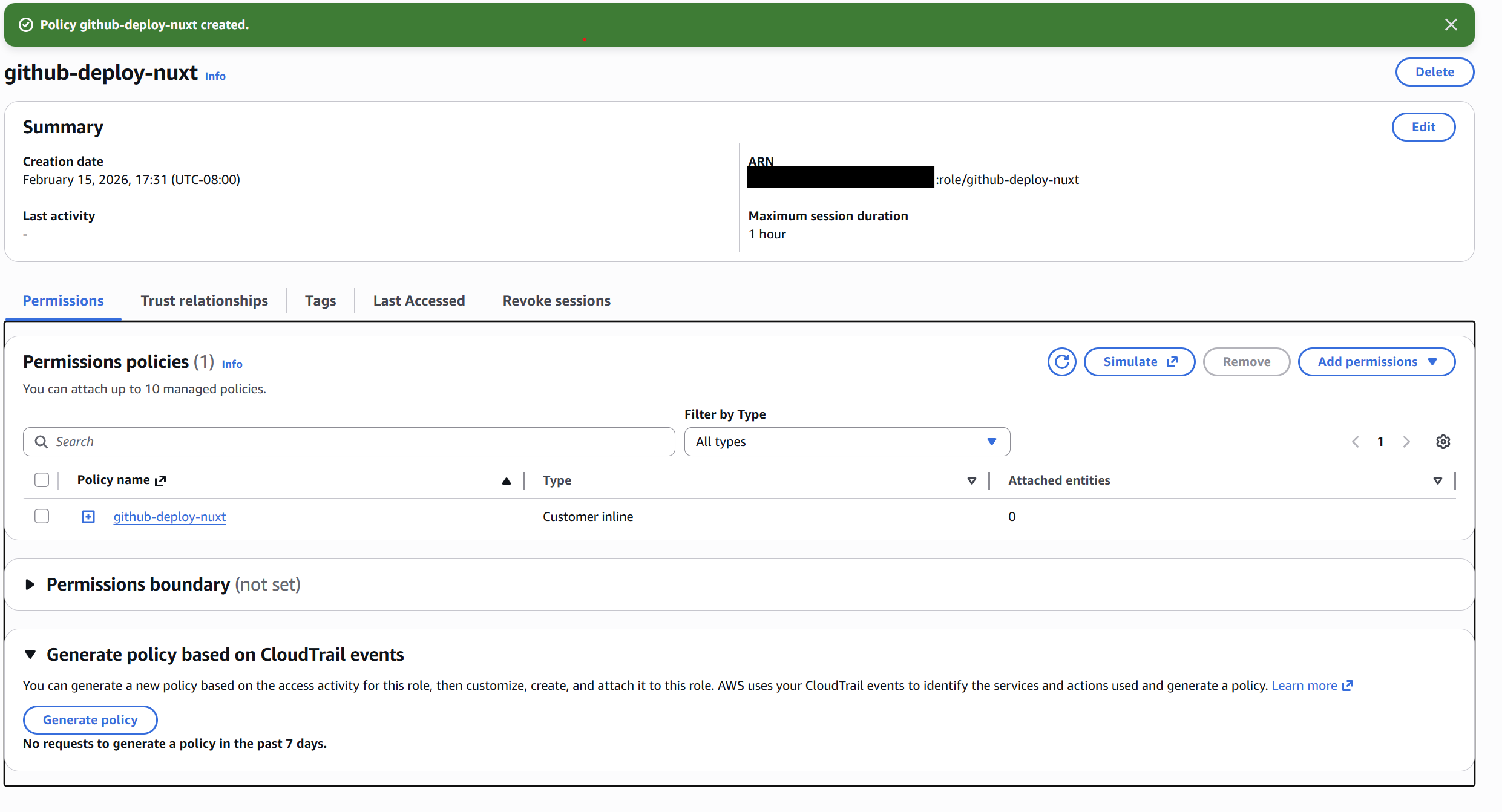
Task: Click the Remove policy button
Action: click(x=1246, y=362)
